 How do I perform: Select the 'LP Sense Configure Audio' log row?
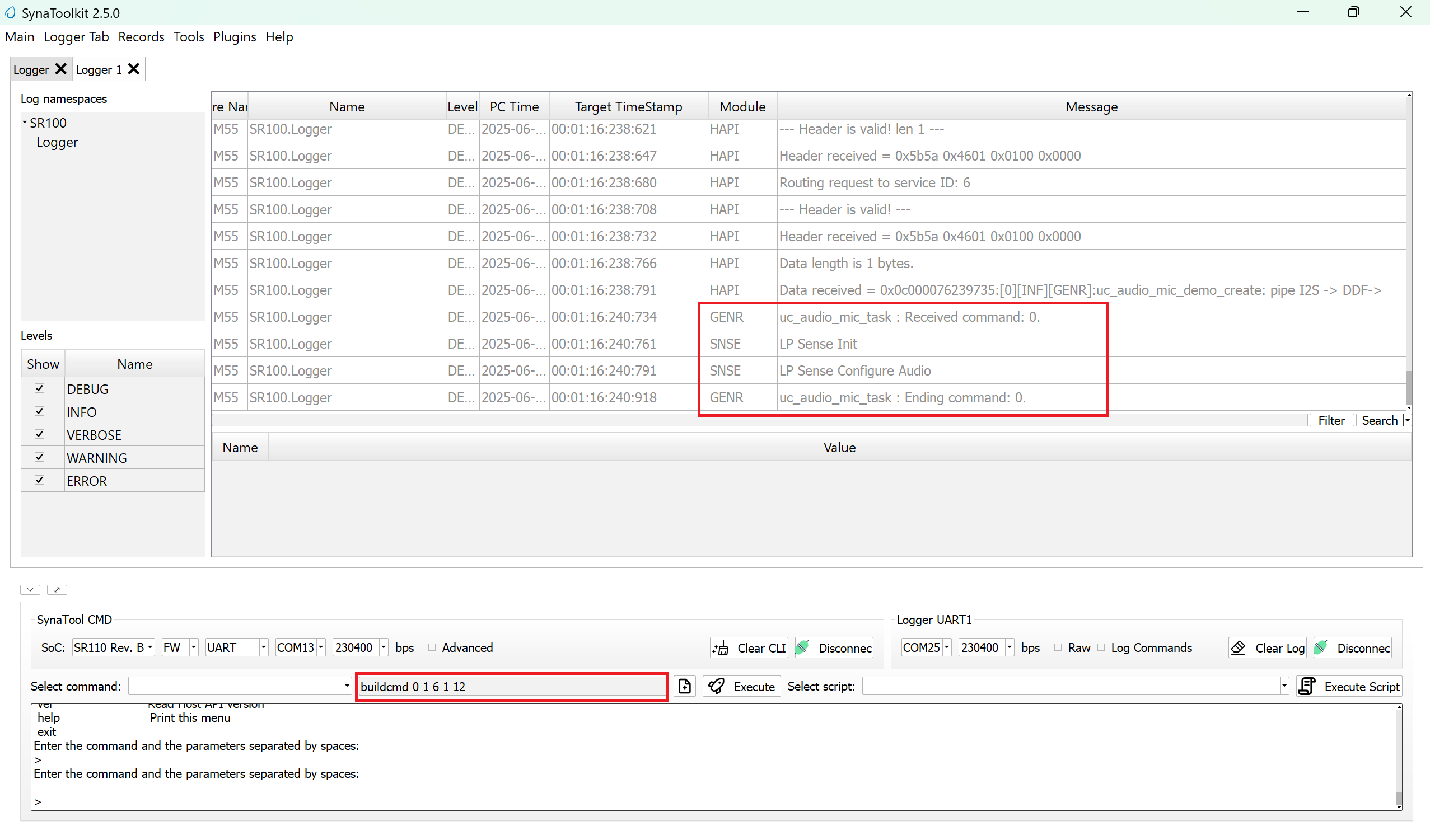pyautogui.click(x=809, y=370)
